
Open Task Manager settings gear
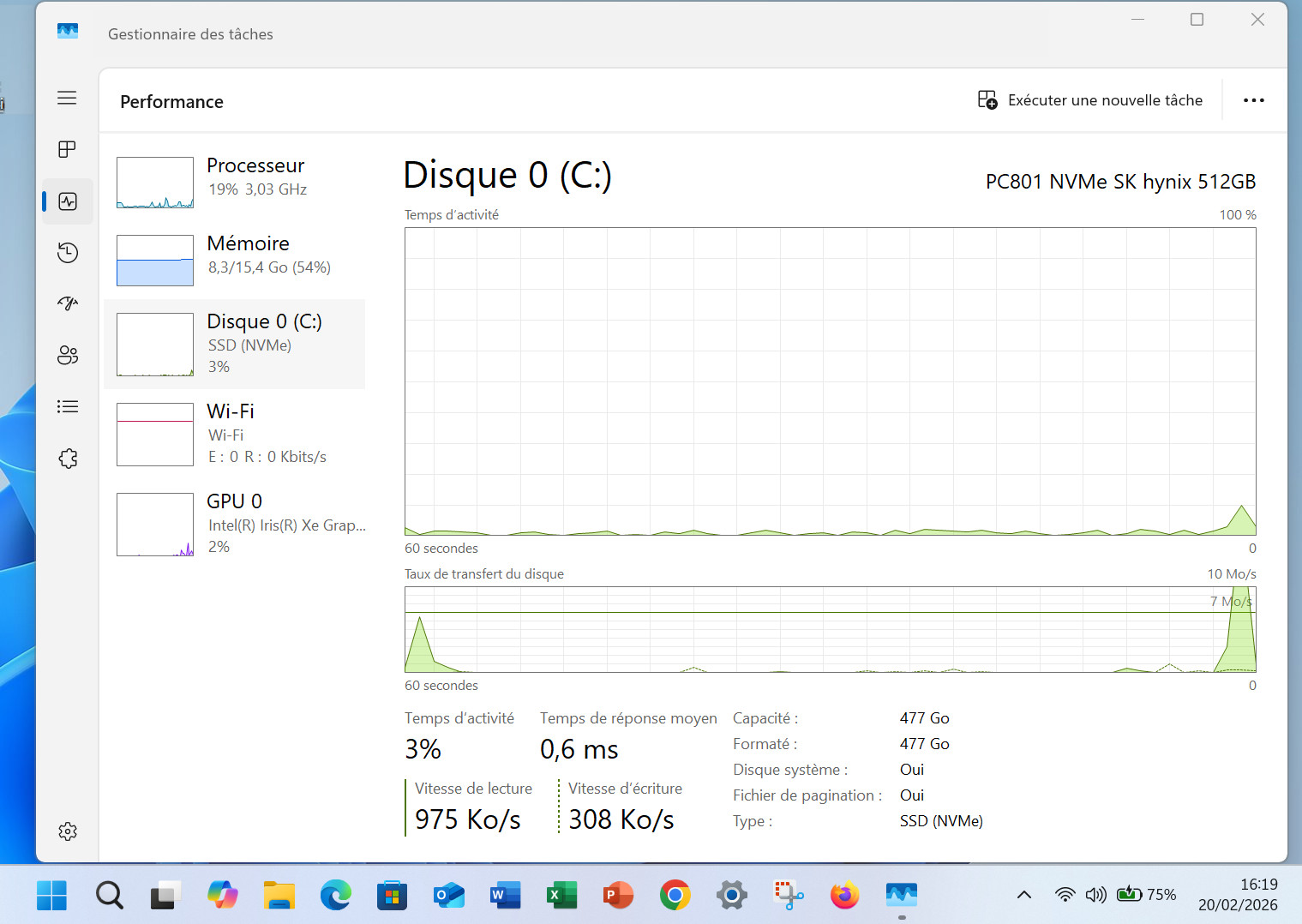pyautogui.click(x=67, y=831)
